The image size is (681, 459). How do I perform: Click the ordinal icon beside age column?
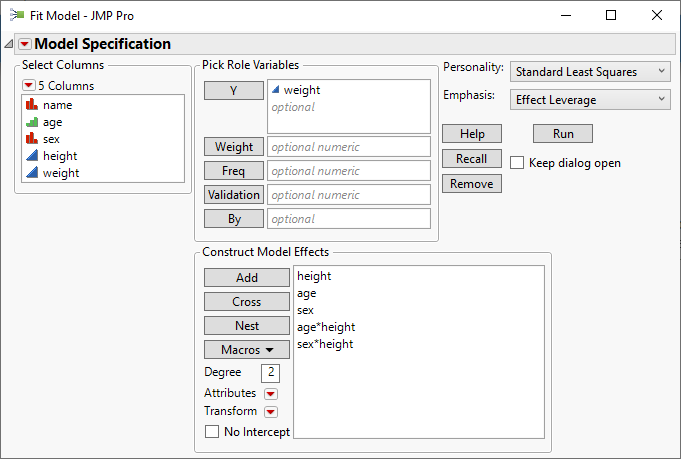pos(31,122)
